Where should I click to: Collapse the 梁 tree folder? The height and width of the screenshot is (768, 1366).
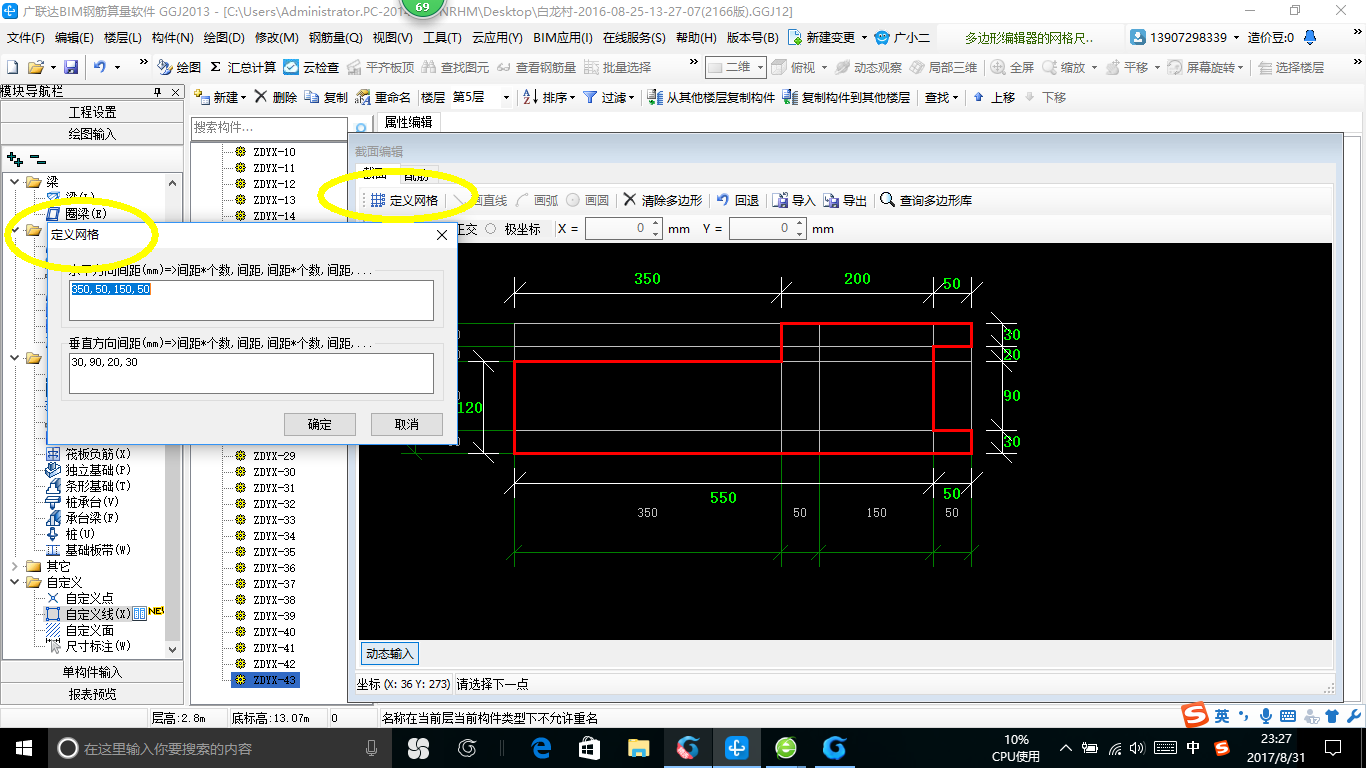coord(15,182)
